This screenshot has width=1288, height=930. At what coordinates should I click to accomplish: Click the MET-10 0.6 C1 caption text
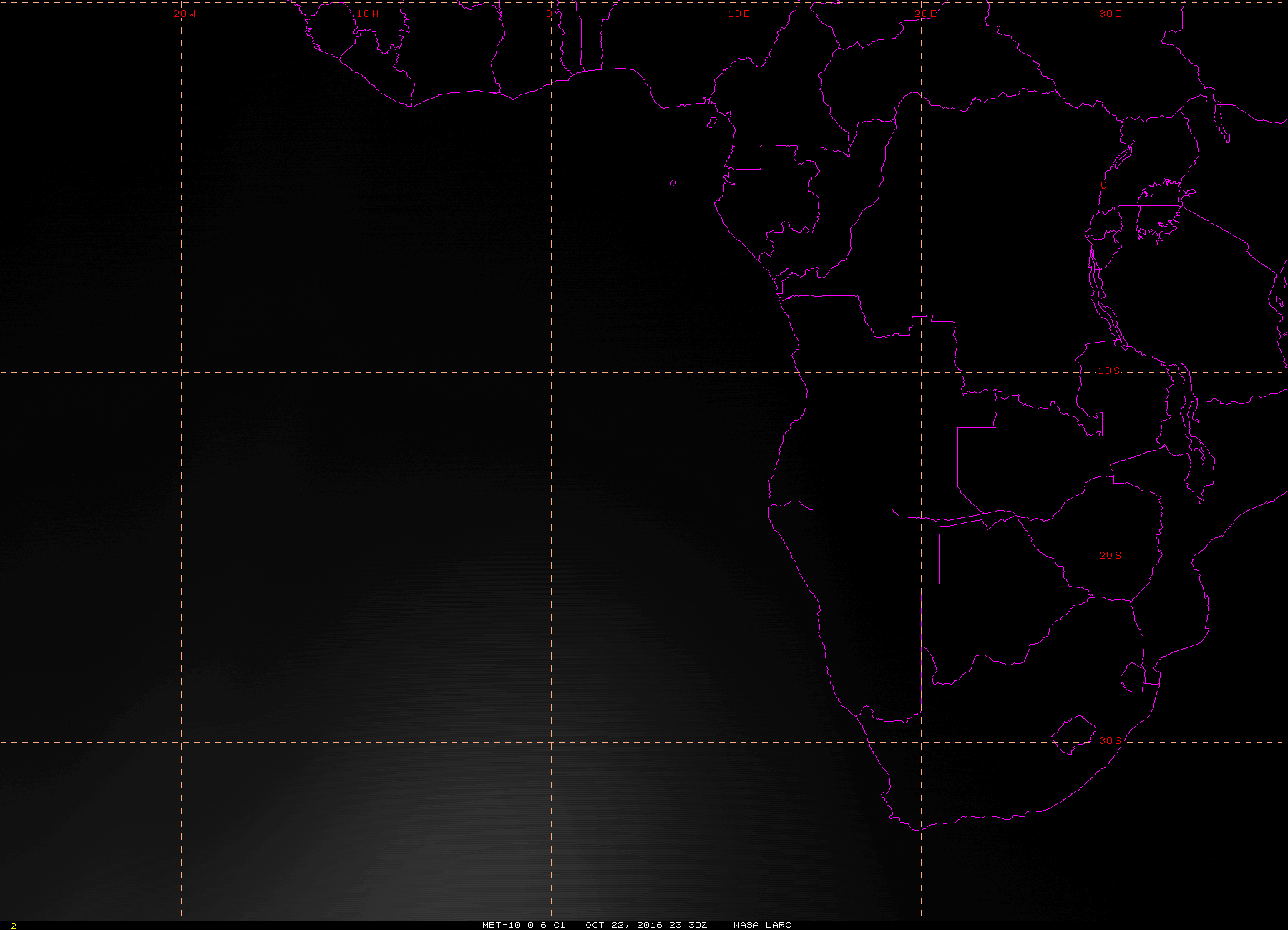(x=524, y=925)
